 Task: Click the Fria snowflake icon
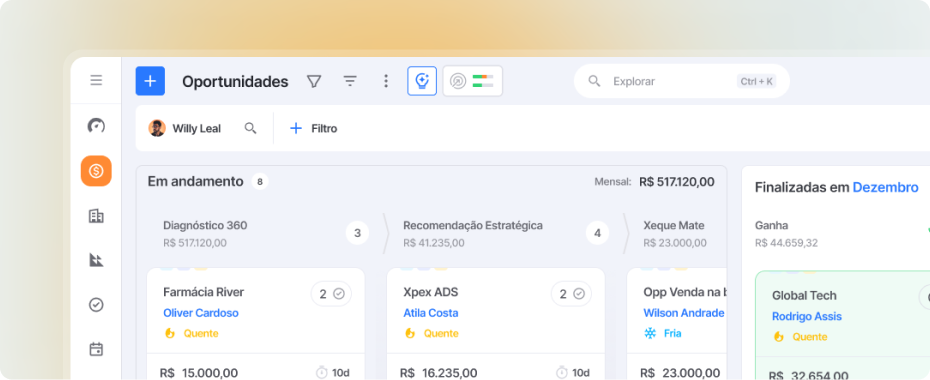650,333
